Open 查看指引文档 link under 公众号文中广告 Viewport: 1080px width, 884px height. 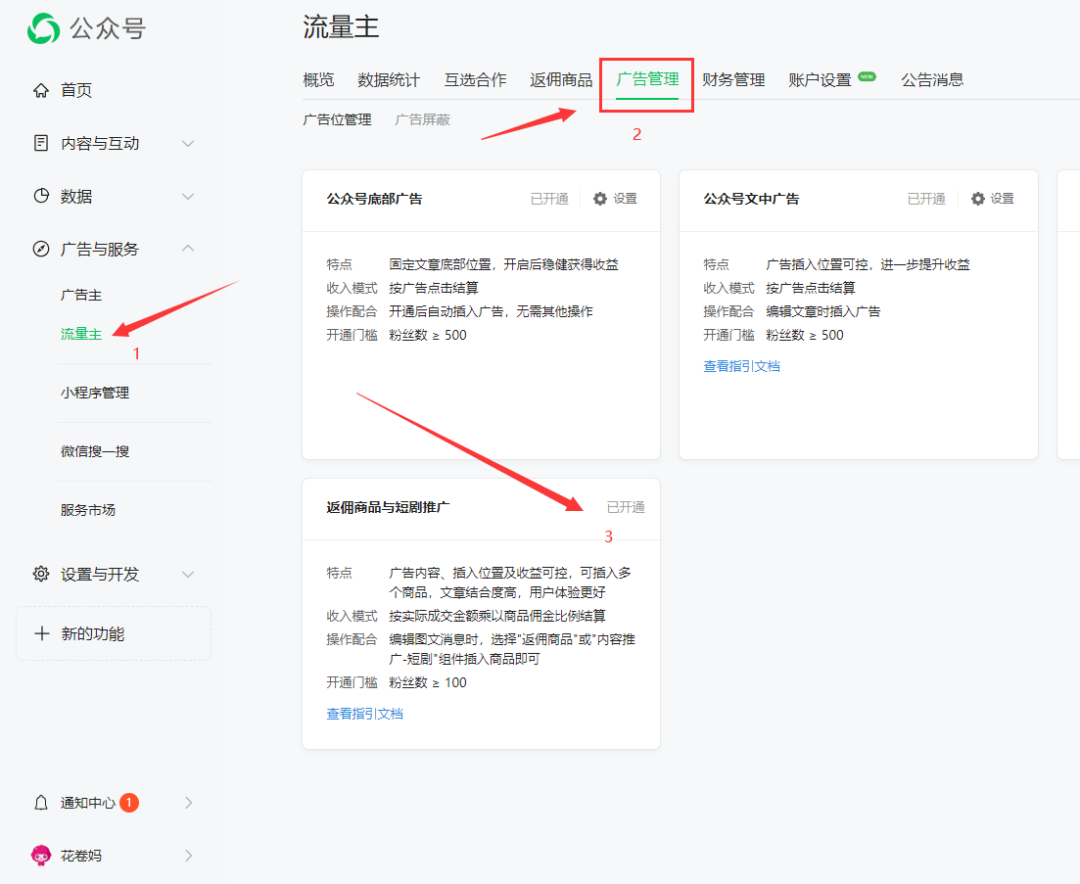(x=741, y=367)
